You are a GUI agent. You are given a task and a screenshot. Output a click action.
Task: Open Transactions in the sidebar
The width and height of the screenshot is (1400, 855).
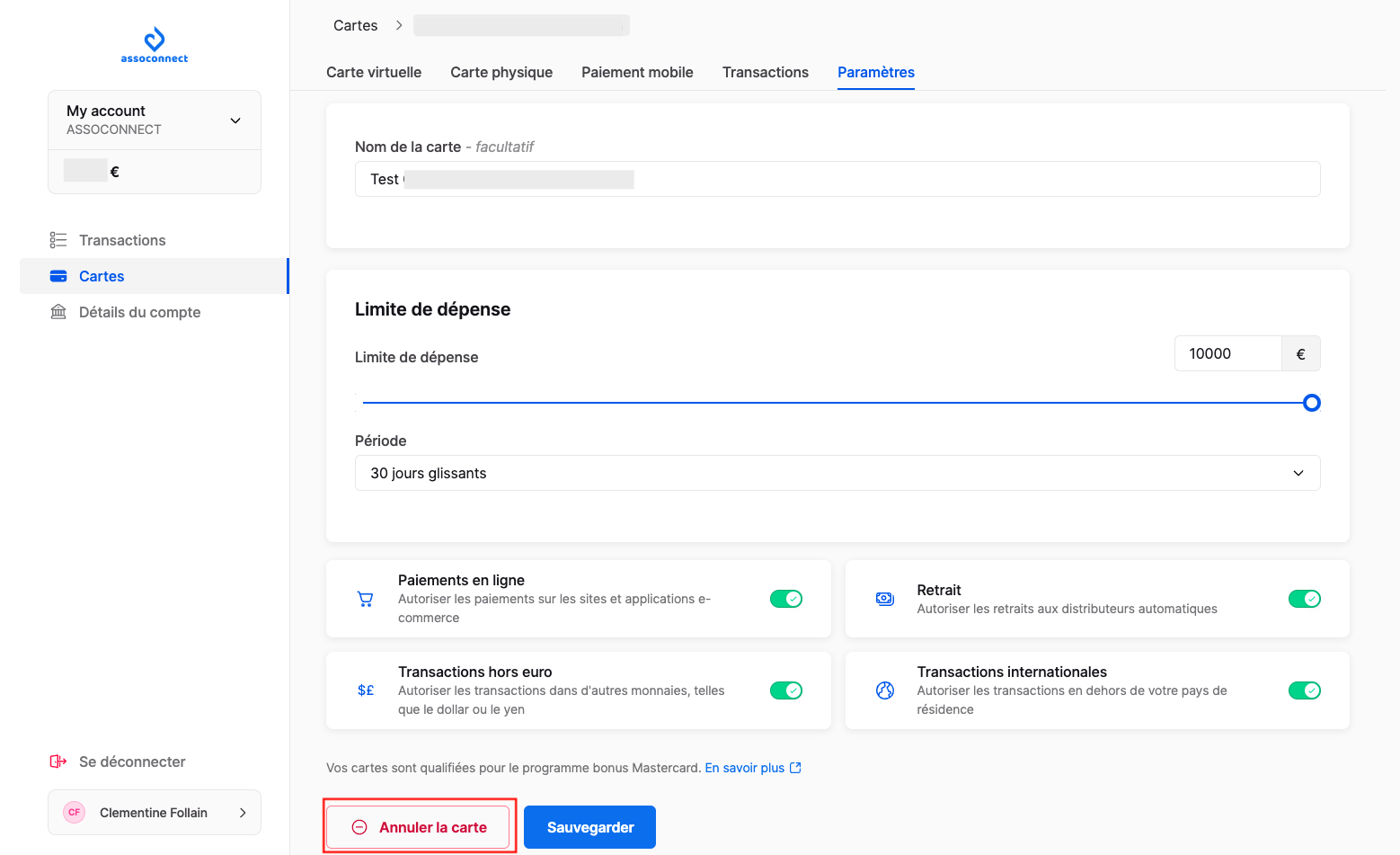(154, 240)
